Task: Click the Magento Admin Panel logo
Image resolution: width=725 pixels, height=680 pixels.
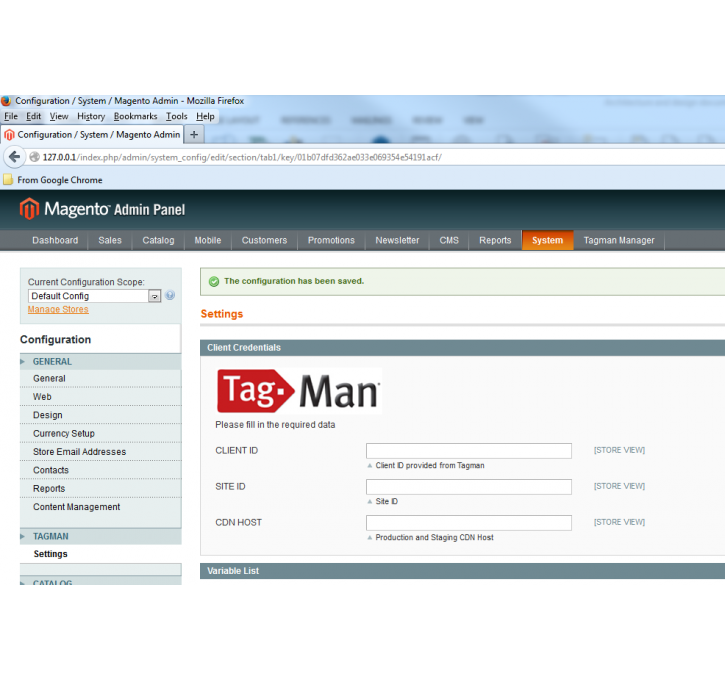Action: point(102,209)
